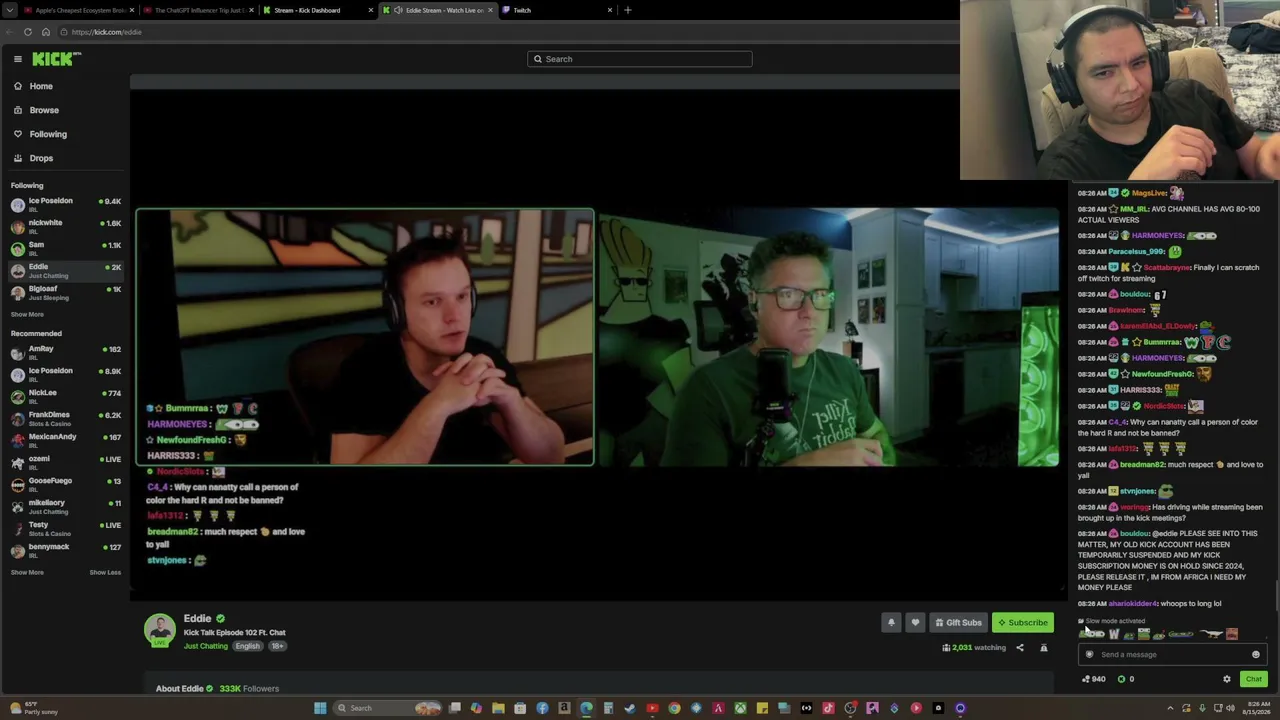The image size is (1280, 720).
Task: Click Eddie's profile avatar below the stream
Action: click(160, 630)
